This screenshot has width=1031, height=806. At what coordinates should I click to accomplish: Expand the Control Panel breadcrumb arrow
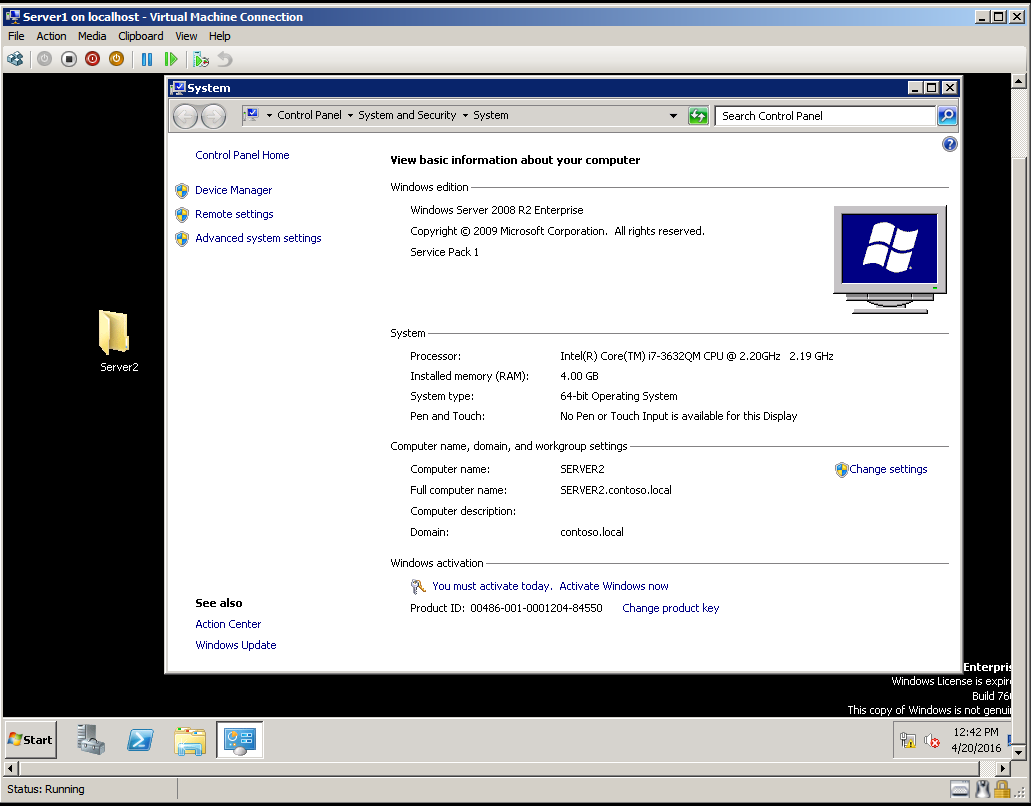(x=350, y=116)
